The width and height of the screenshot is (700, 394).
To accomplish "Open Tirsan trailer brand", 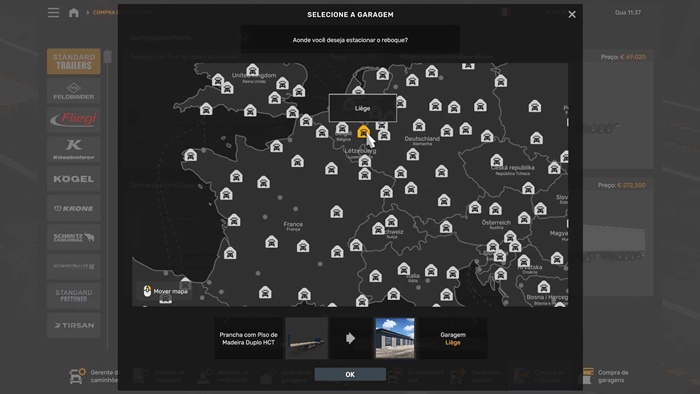I will click(74, 325).
